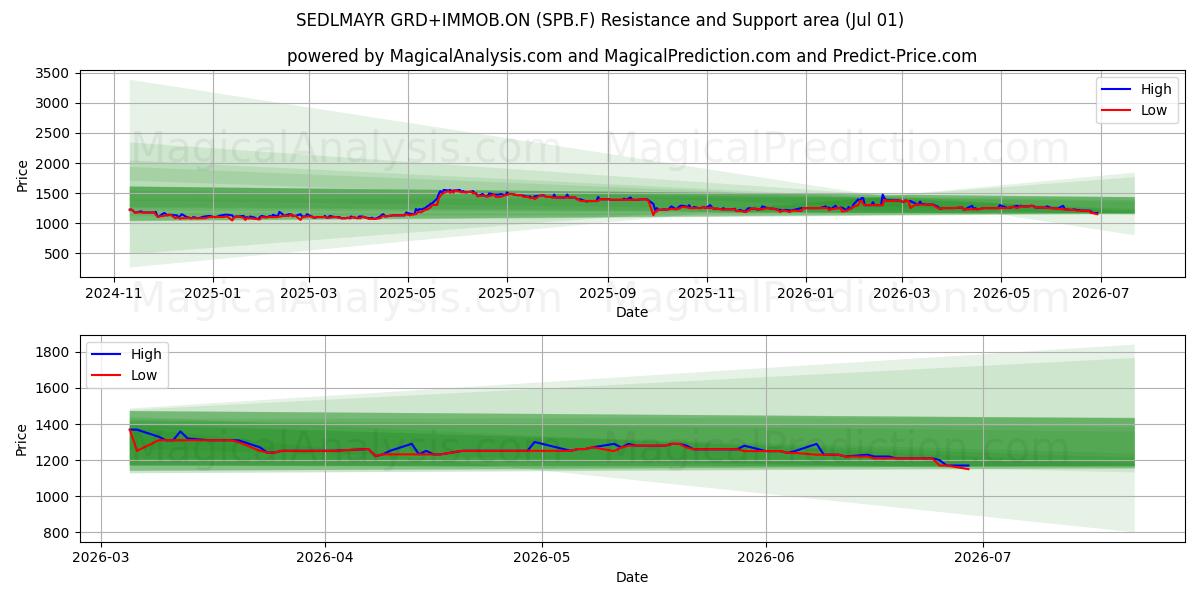Click the 2026-07 tick label in bottom chart
Screen dimensions: 1200x600
[983, 557]
